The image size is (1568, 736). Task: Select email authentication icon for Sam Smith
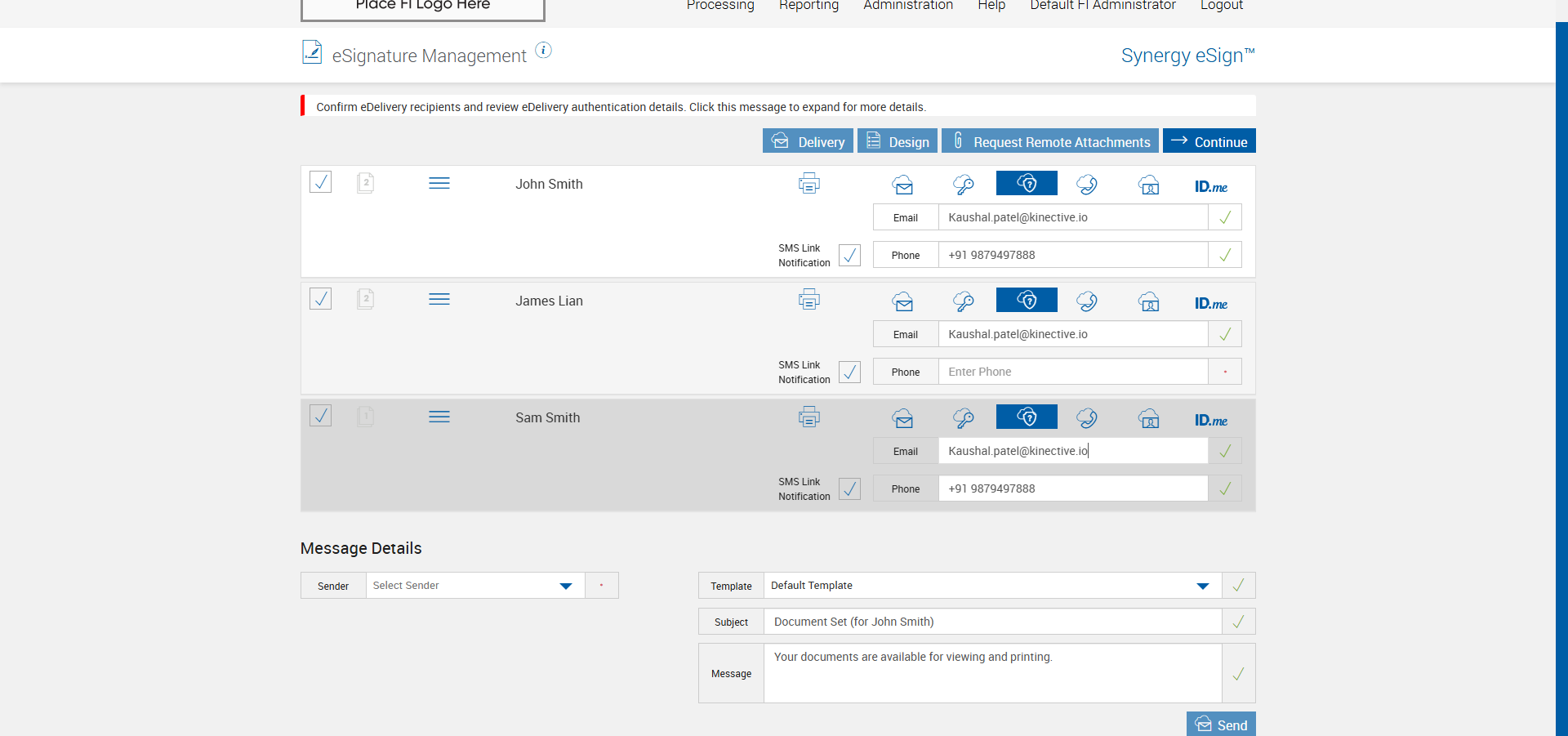tap(902, 418)
